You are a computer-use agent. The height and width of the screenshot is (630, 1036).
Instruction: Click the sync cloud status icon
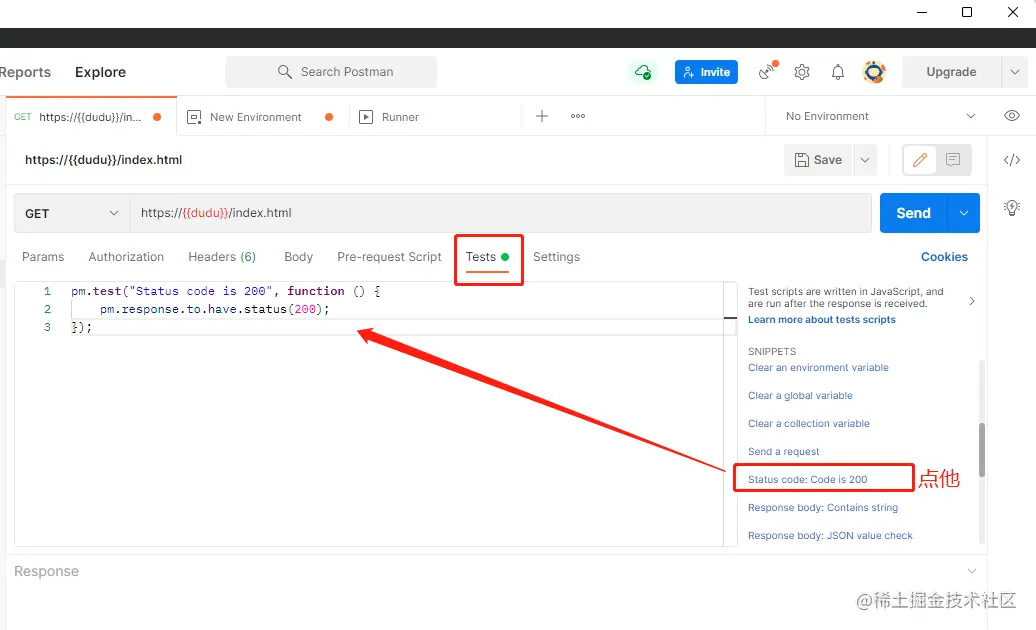click(x=643, y=72)
